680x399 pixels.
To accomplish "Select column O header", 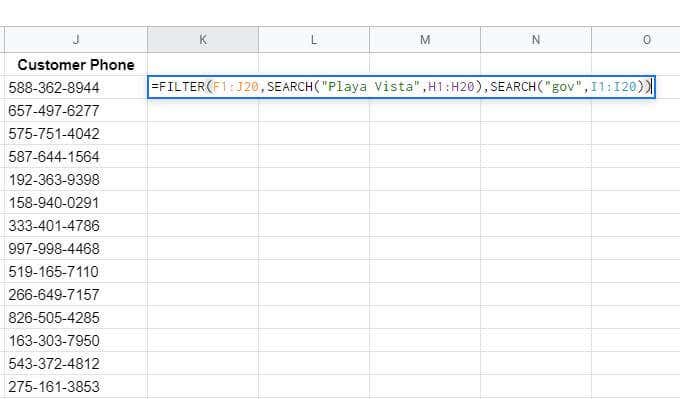I will tap(636, 40).
